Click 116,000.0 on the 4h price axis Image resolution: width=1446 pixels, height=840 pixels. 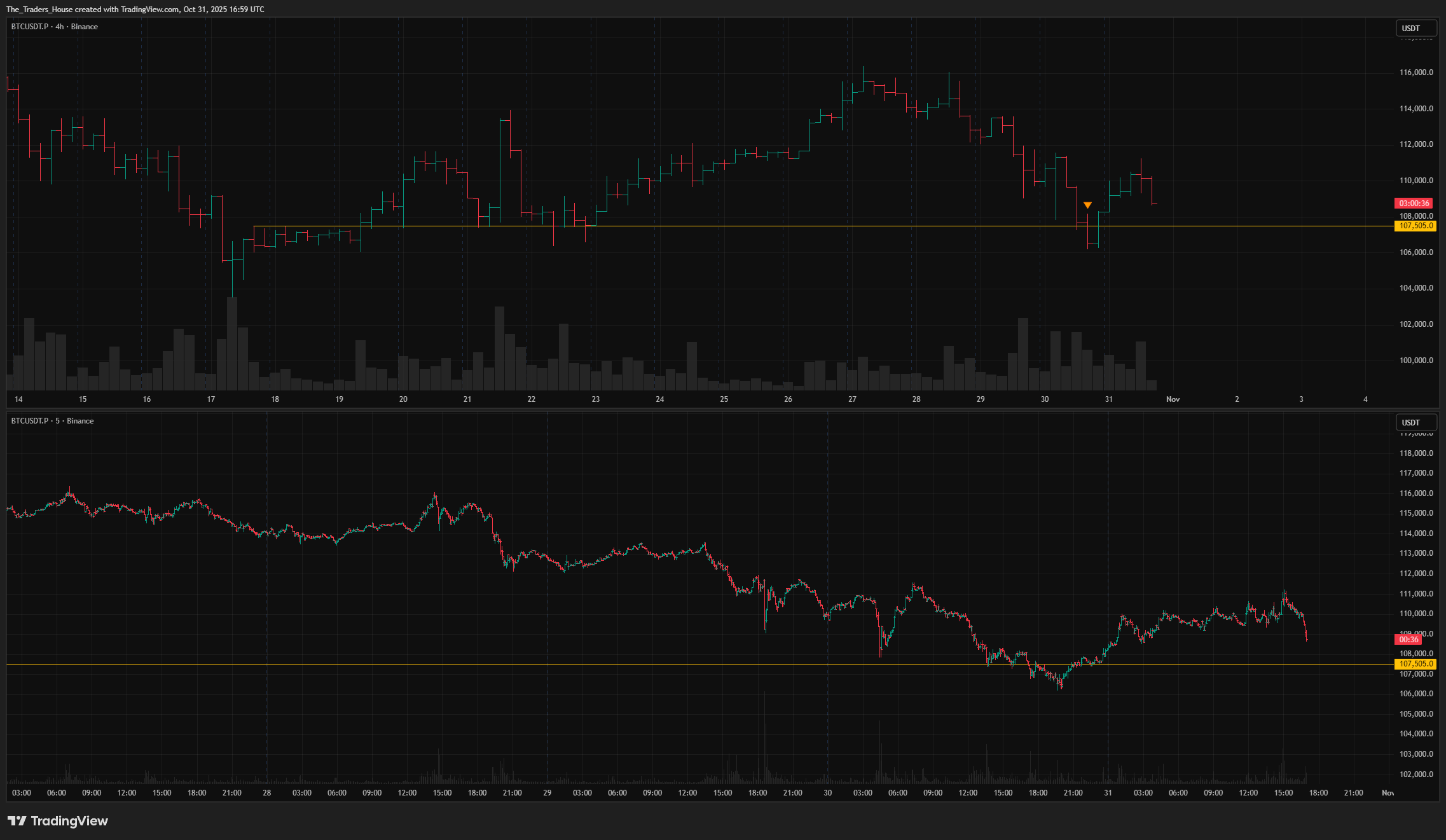[x=1416, y=72]
